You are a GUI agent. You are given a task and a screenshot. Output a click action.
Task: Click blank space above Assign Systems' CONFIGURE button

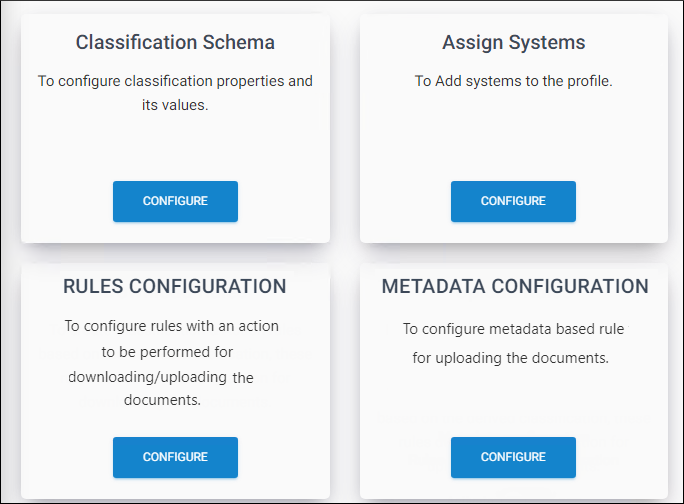click(x=513, y=140)
